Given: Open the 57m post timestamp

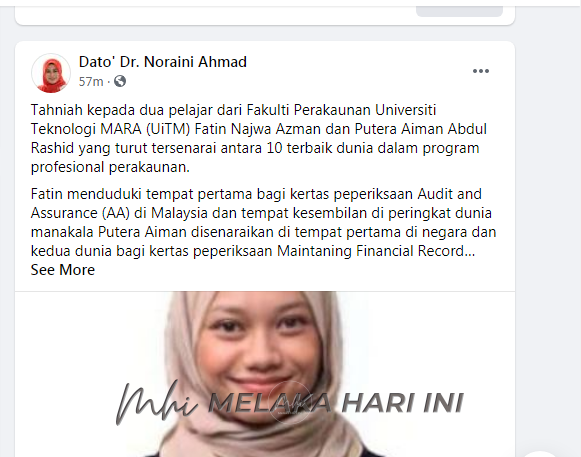Looking at the screenshot, I should [x=91, y=81].
